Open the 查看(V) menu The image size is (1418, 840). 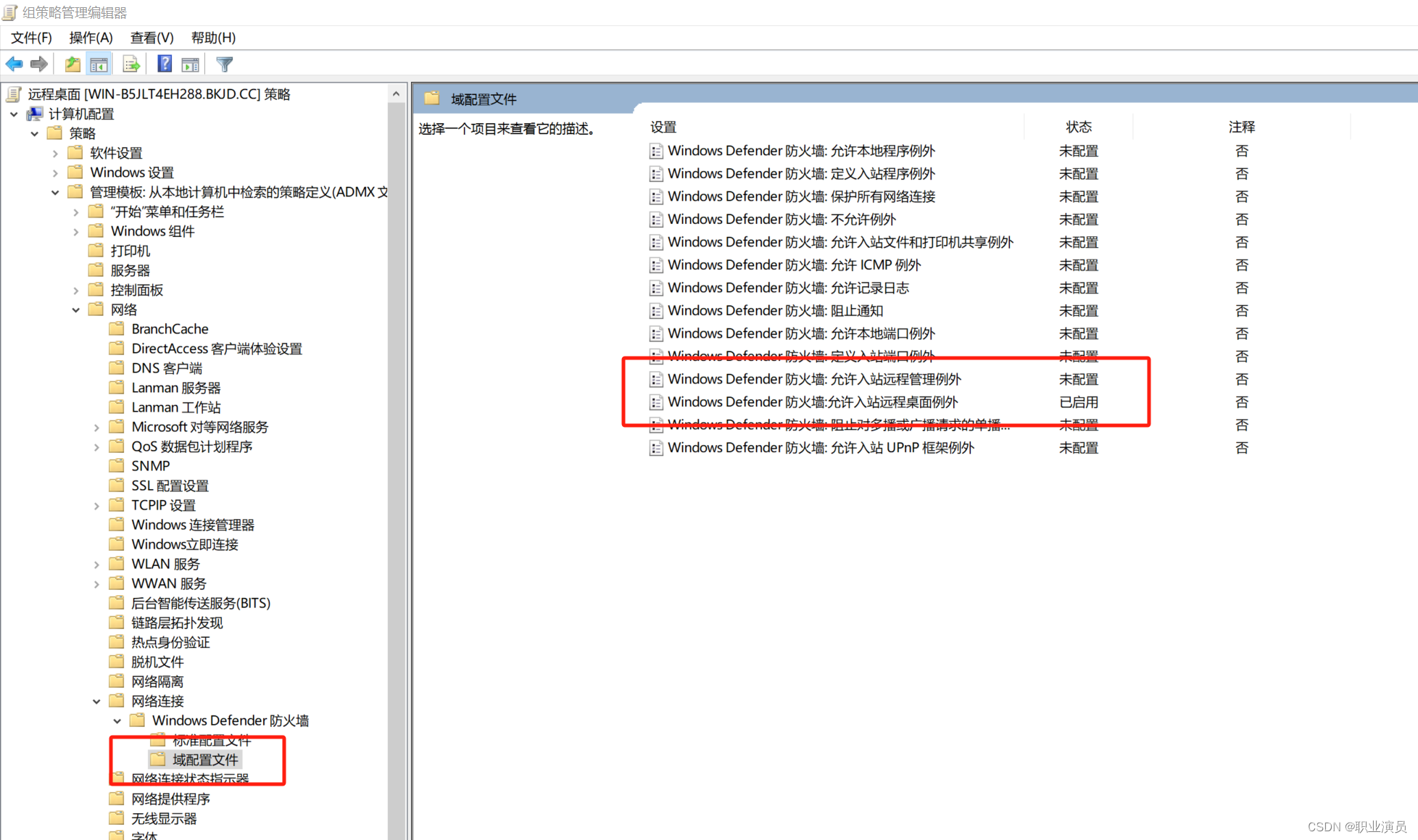(x=152, y=38)
